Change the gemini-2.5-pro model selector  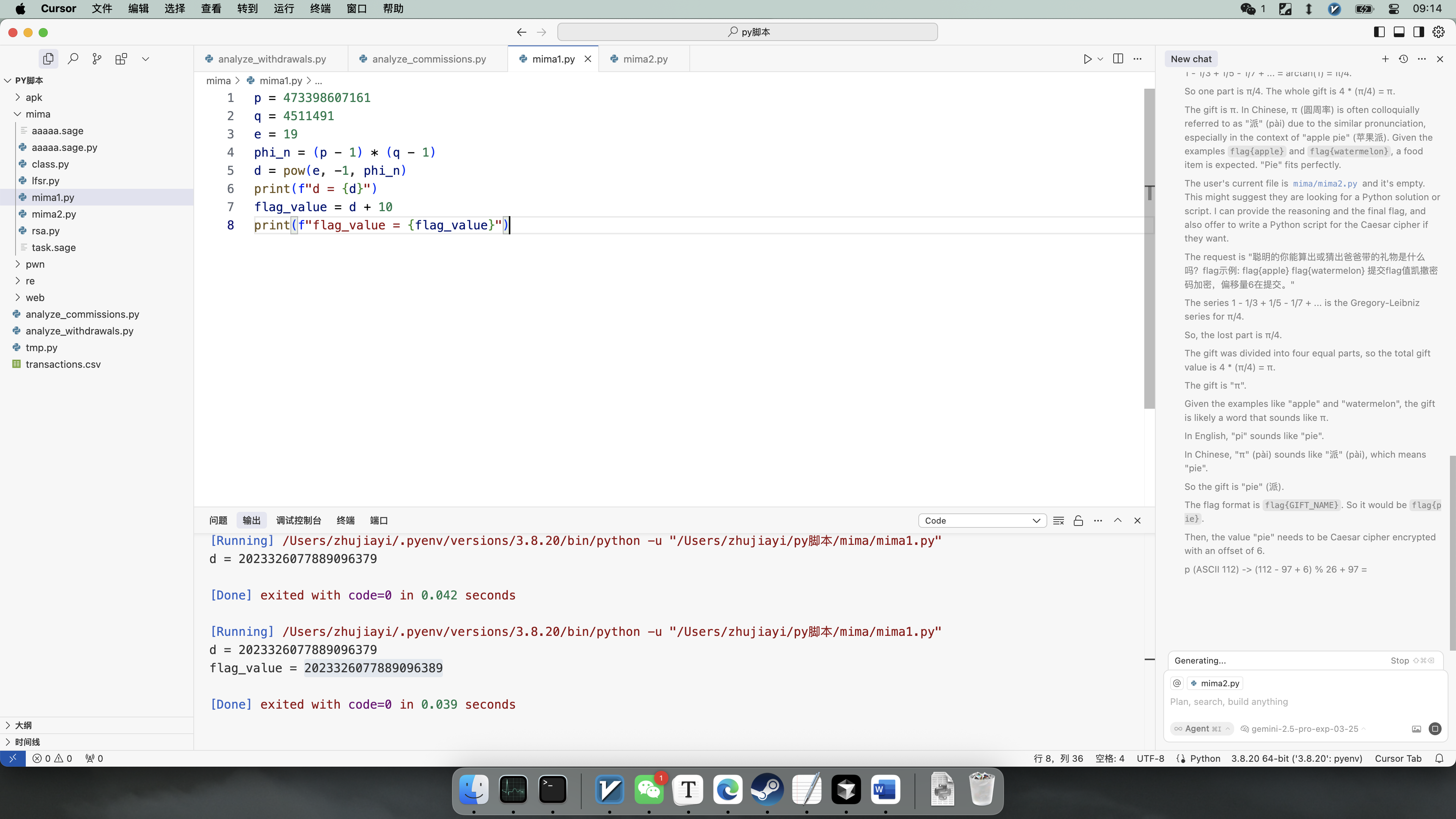(1304, 728)
